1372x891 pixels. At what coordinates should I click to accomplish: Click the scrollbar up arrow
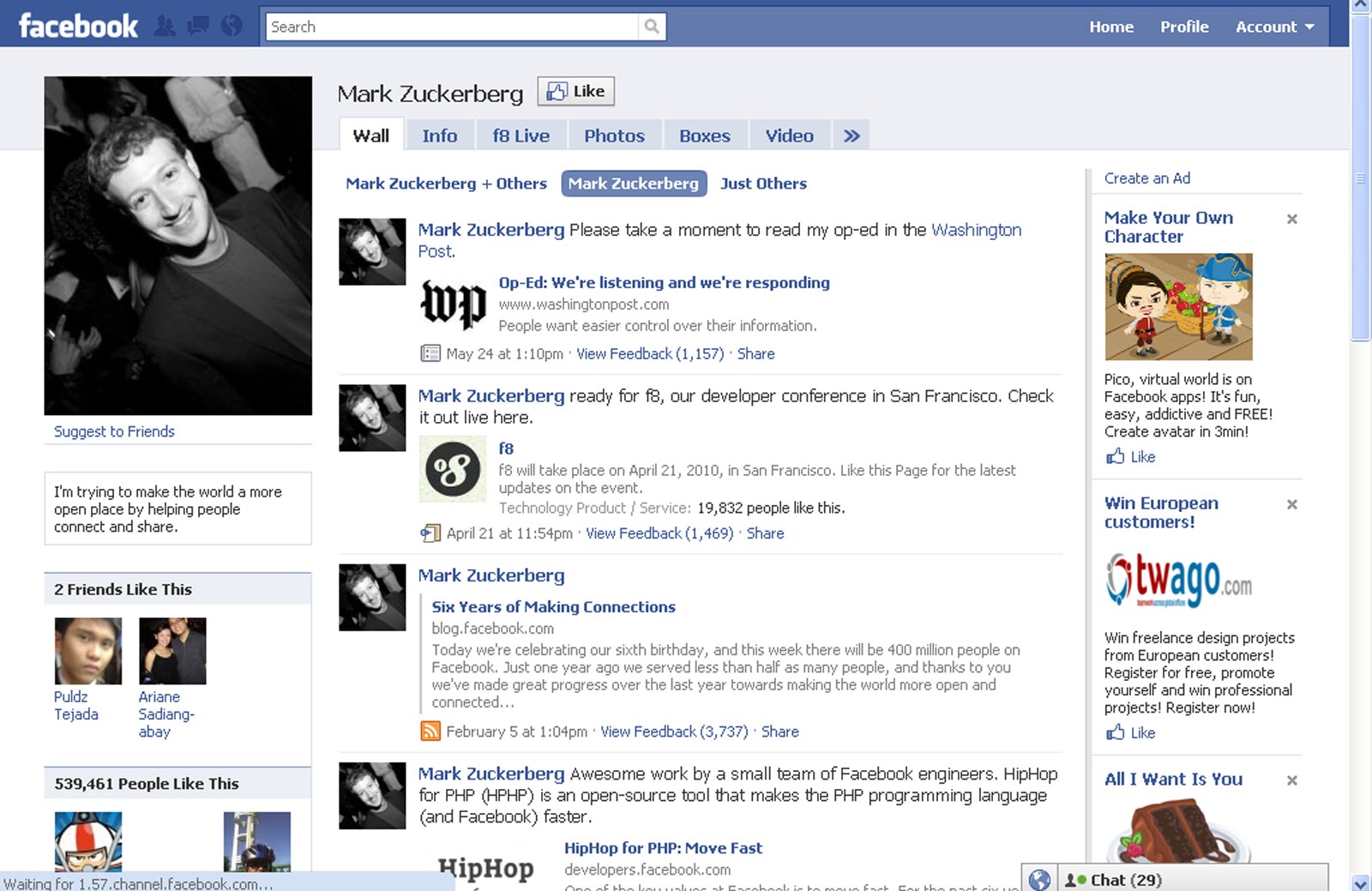click(1361, 7)
